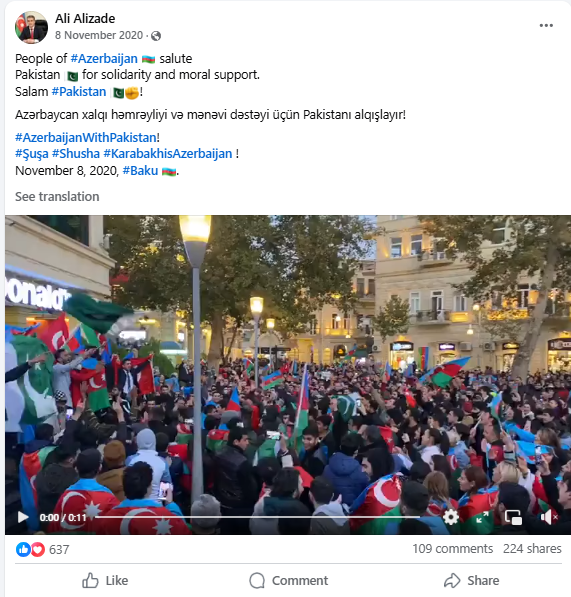Open the #AzerbaijanWithPakistan hashtag
The width and height of the screenshot is (571, 597).
86,137
